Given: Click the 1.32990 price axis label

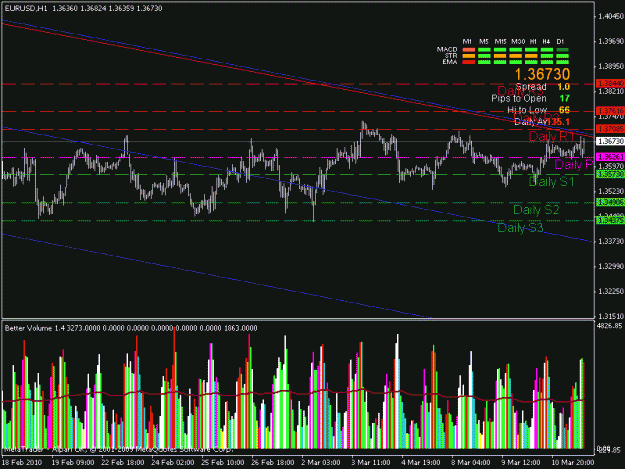Looking at the screenshot, I should (611, 266).
